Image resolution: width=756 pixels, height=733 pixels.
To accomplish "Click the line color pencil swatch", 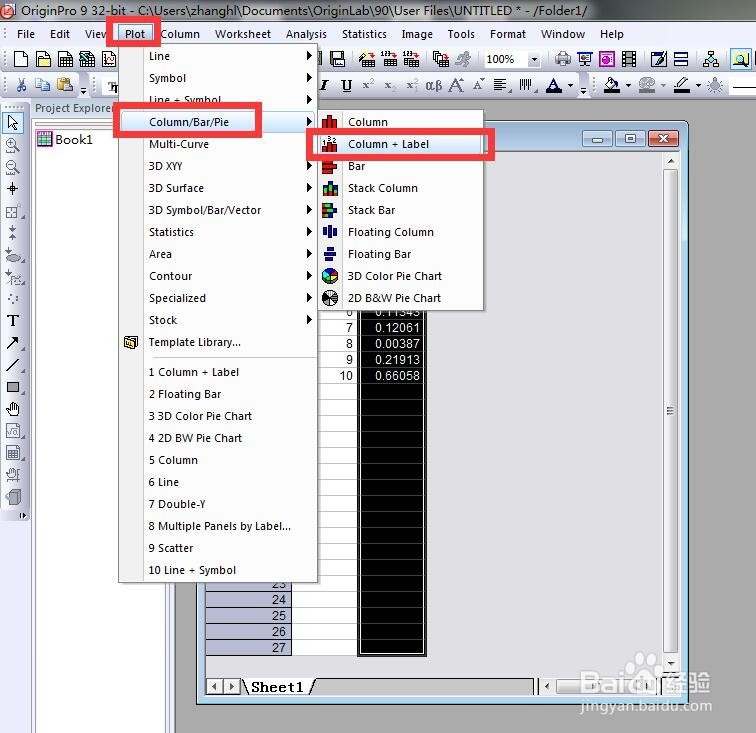I will 682,85.
